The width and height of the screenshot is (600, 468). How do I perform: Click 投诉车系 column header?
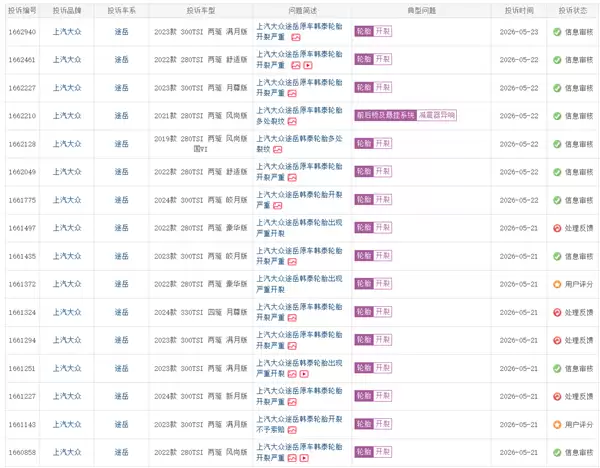[x=122, y=11]
